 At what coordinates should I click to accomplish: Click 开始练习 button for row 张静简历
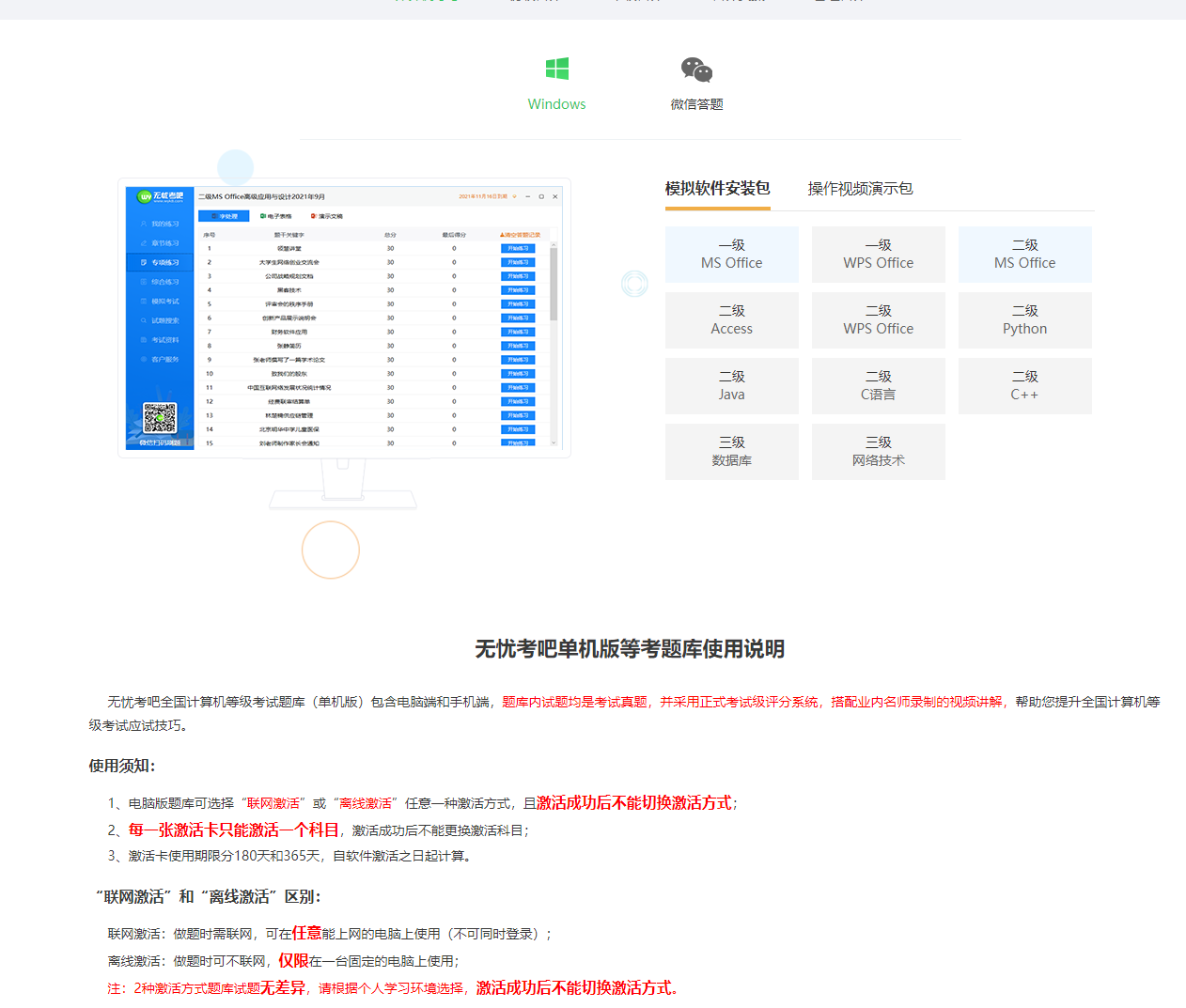point(518,346)
